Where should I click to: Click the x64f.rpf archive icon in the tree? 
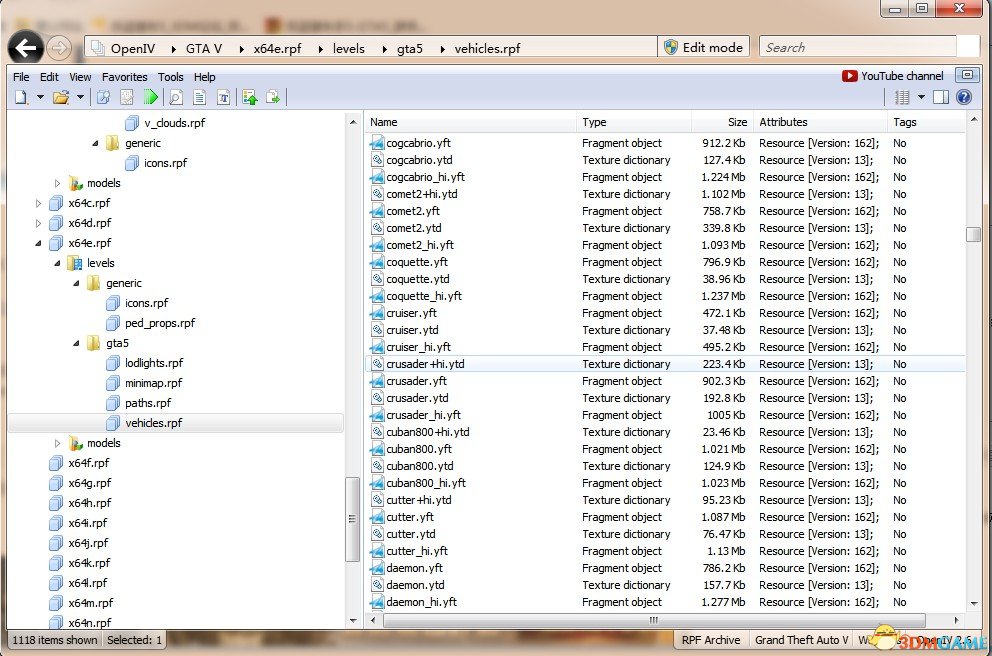[56, 463]
